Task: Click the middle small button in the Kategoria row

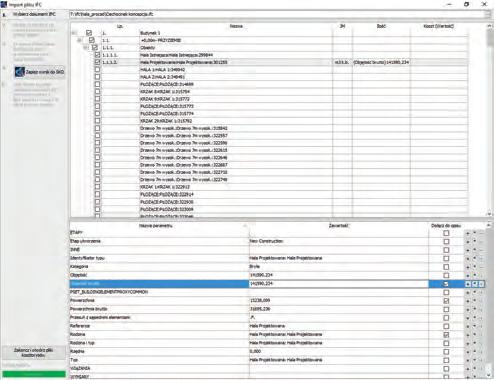Action: 475,267
